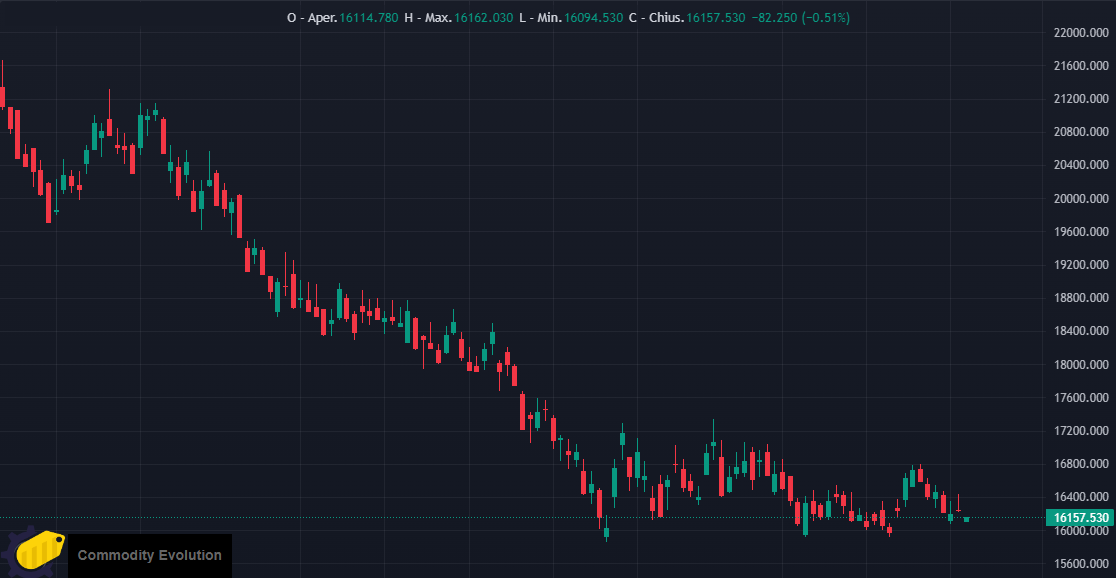
Task: Click the 19200.000 price axis label
Action: click(1080, 265)
